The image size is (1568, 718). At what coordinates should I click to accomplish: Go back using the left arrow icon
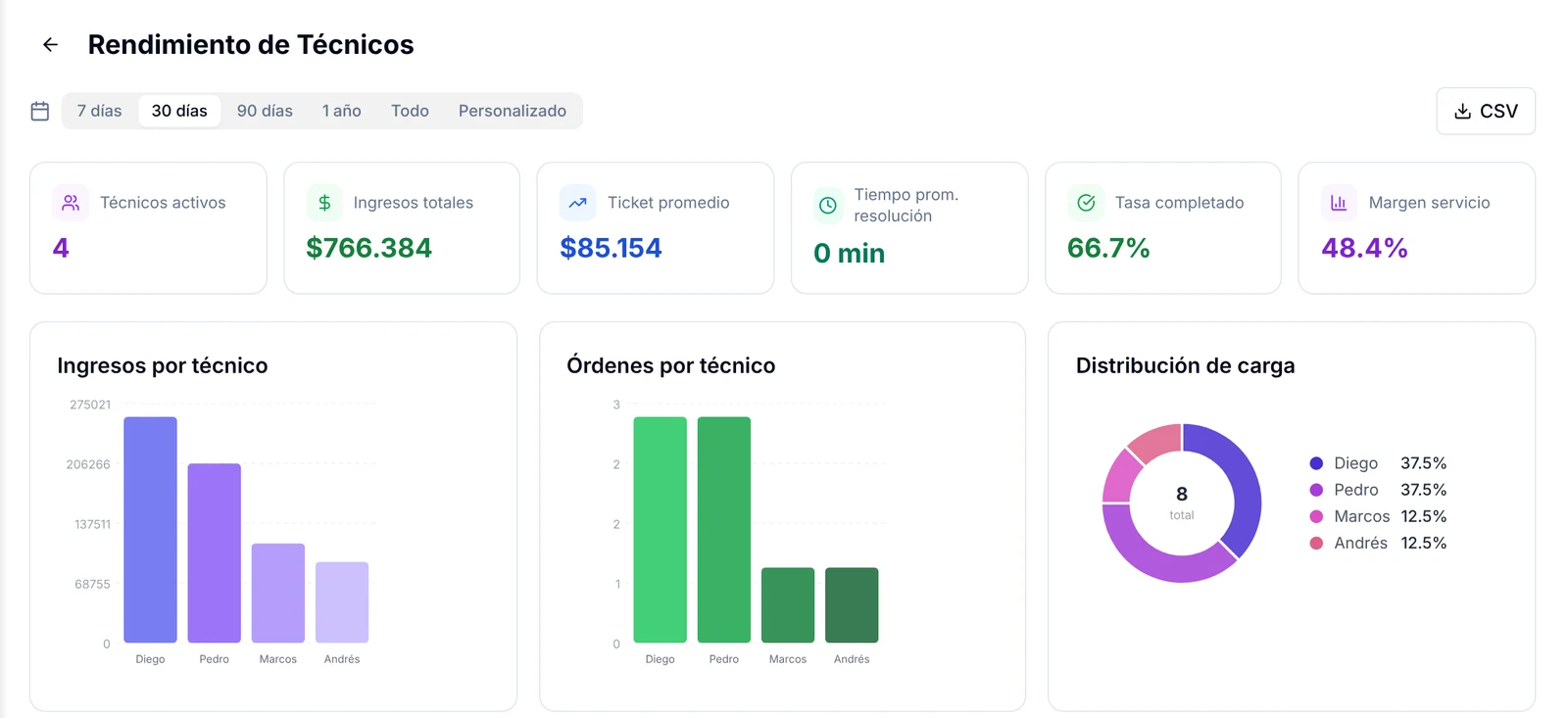coord(51,44)
